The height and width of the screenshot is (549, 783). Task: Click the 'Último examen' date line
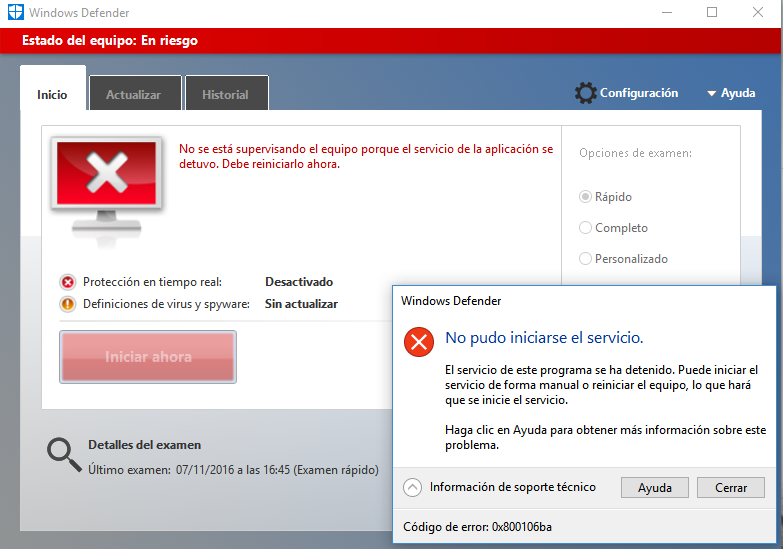[233, 470]
